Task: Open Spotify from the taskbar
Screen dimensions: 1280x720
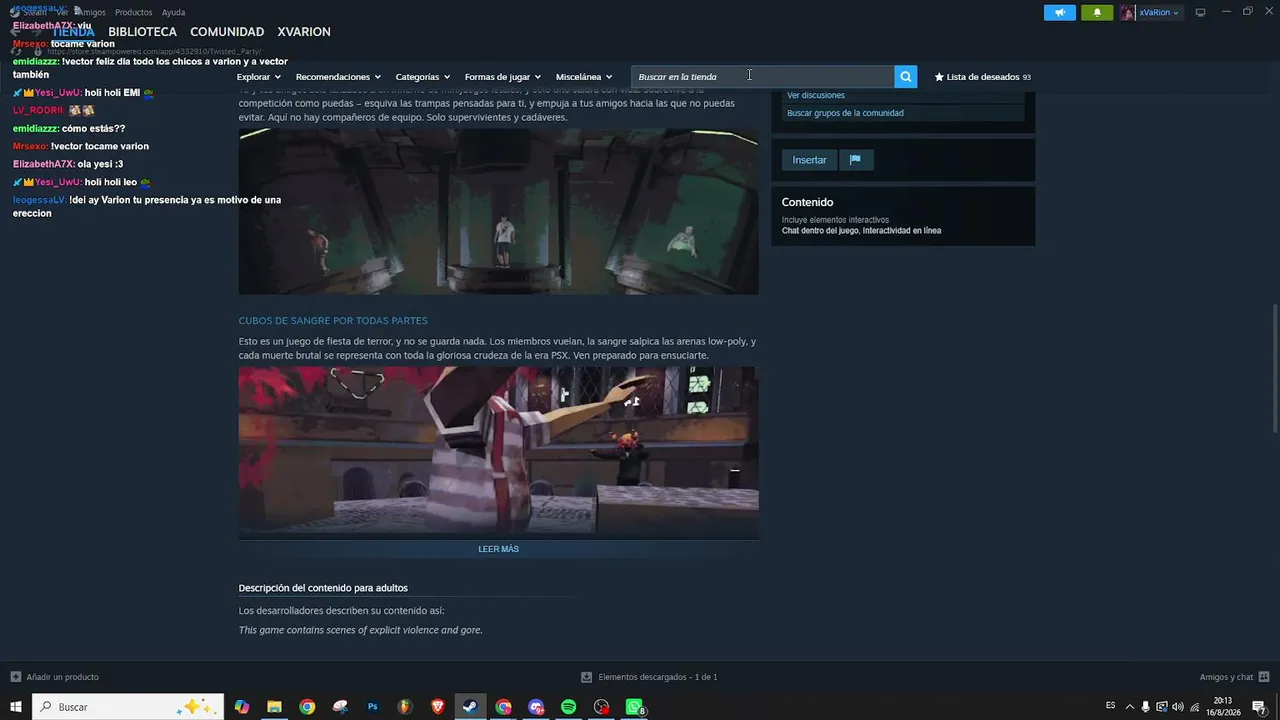Action: click(x=569, y=707)
